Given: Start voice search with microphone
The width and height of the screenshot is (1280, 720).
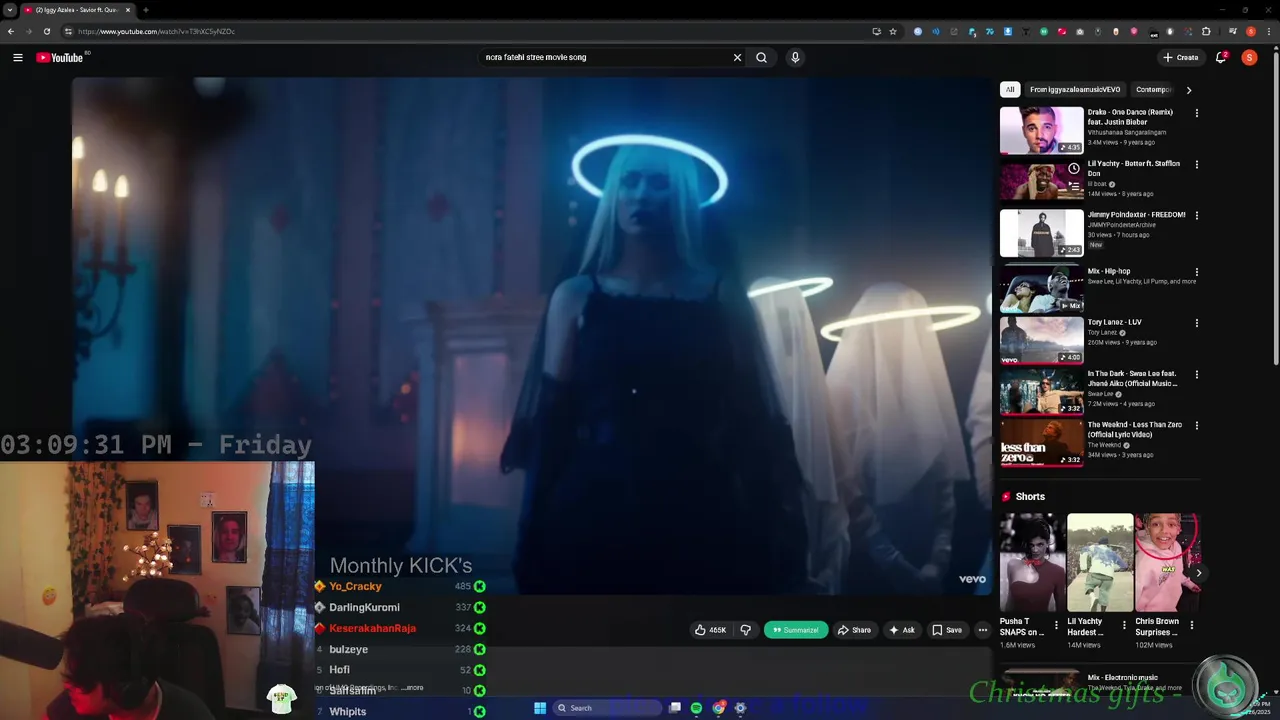Looking at the screenshot, I should point(795,57).
